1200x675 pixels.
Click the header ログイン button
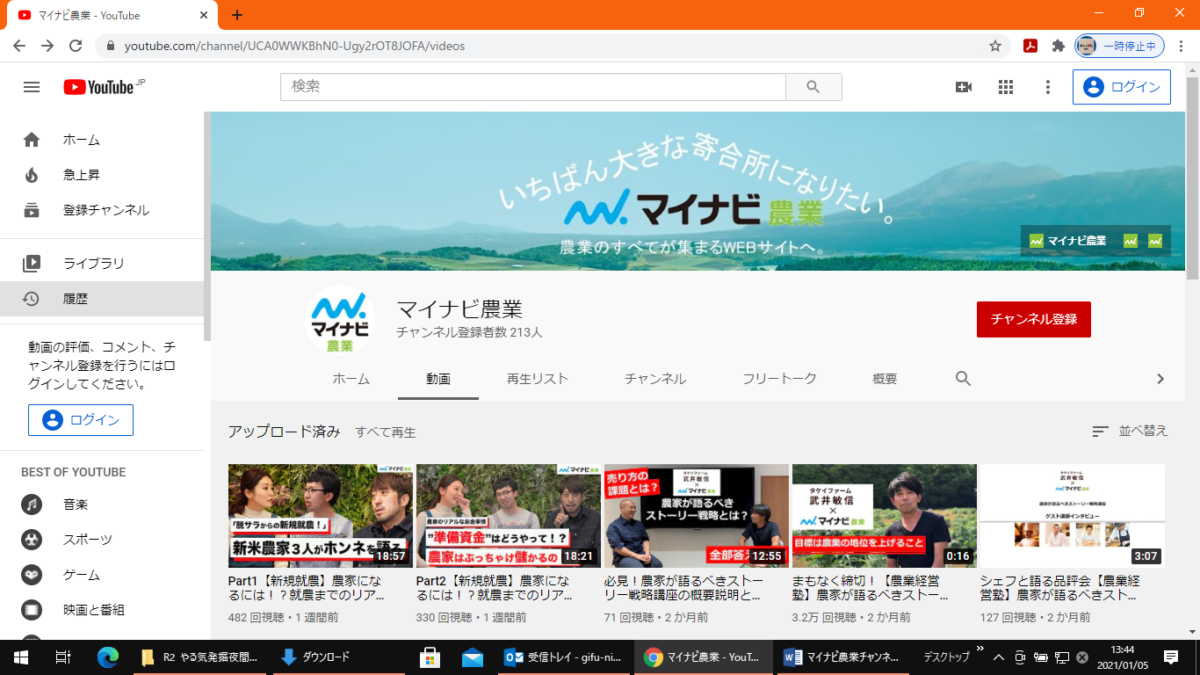coord(1121,87)
